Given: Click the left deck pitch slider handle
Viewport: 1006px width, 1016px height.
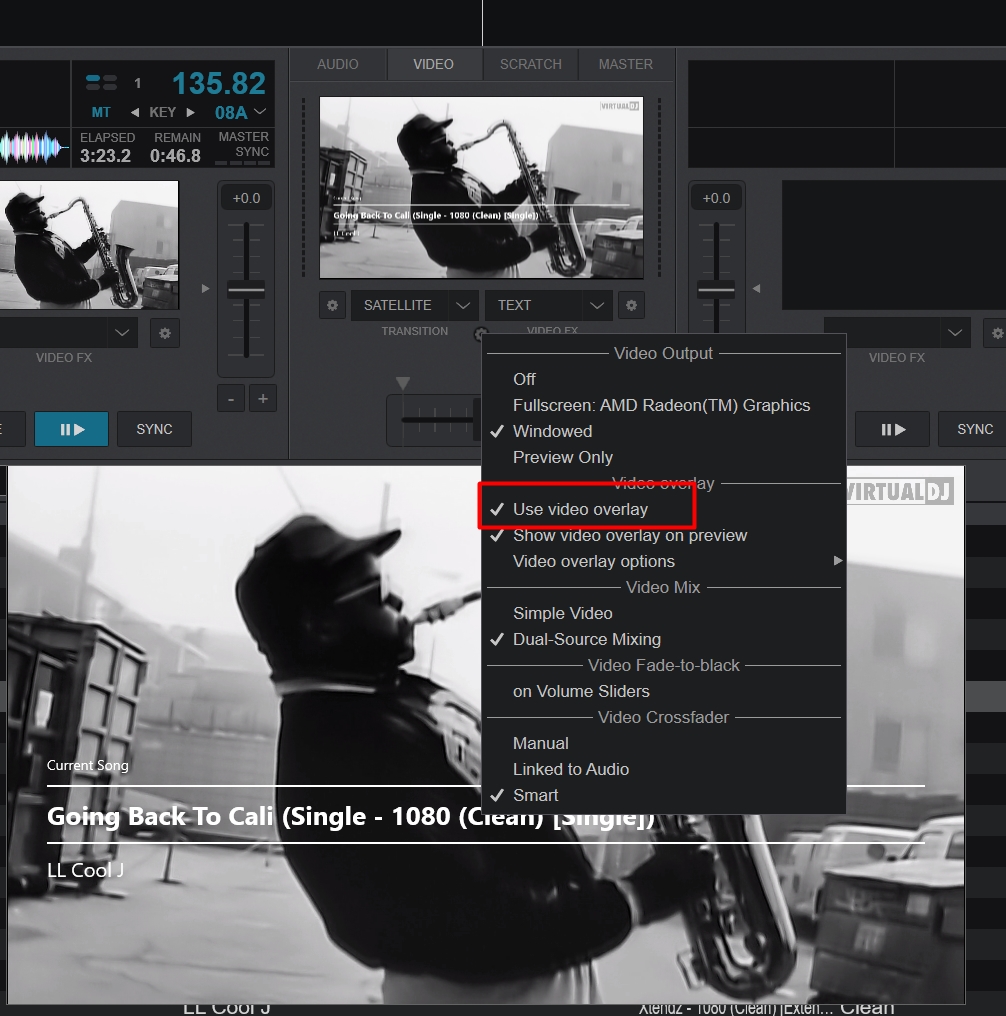Looking at the screenshot, I should [x=246, y=290].
